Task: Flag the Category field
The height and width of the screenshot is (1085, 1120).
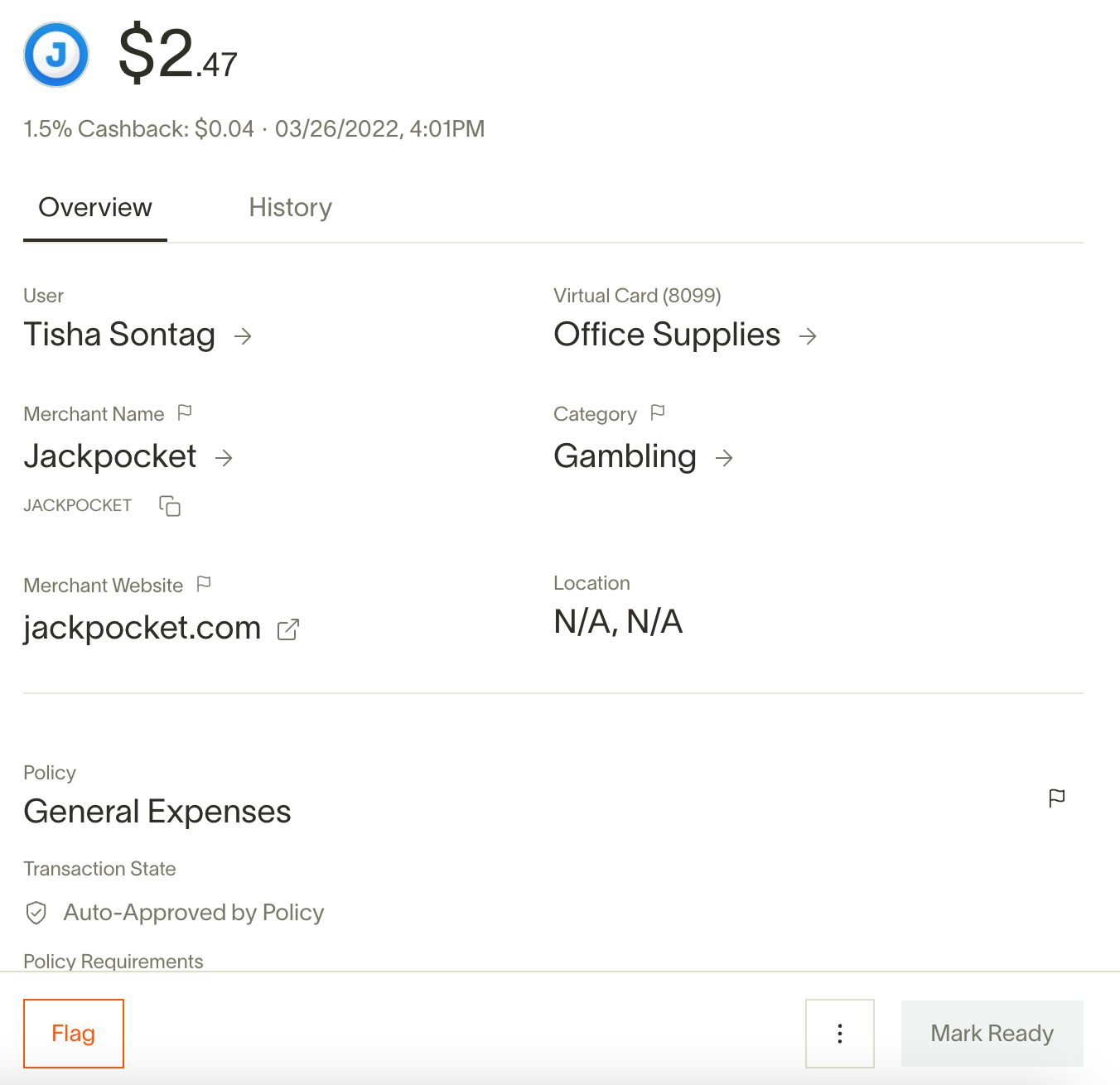Action: point(658,412)
